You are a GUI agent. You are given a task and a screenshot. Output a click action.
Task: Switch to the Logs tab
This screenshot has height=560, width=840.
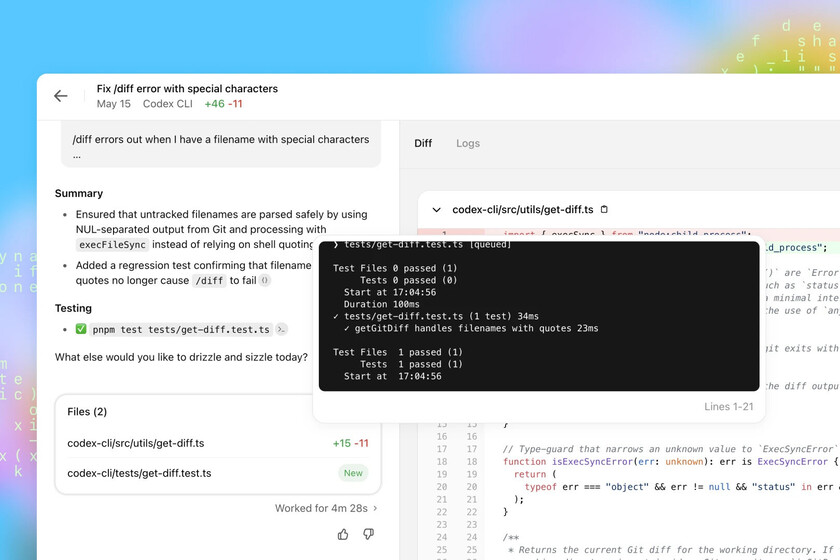(468, 143)
